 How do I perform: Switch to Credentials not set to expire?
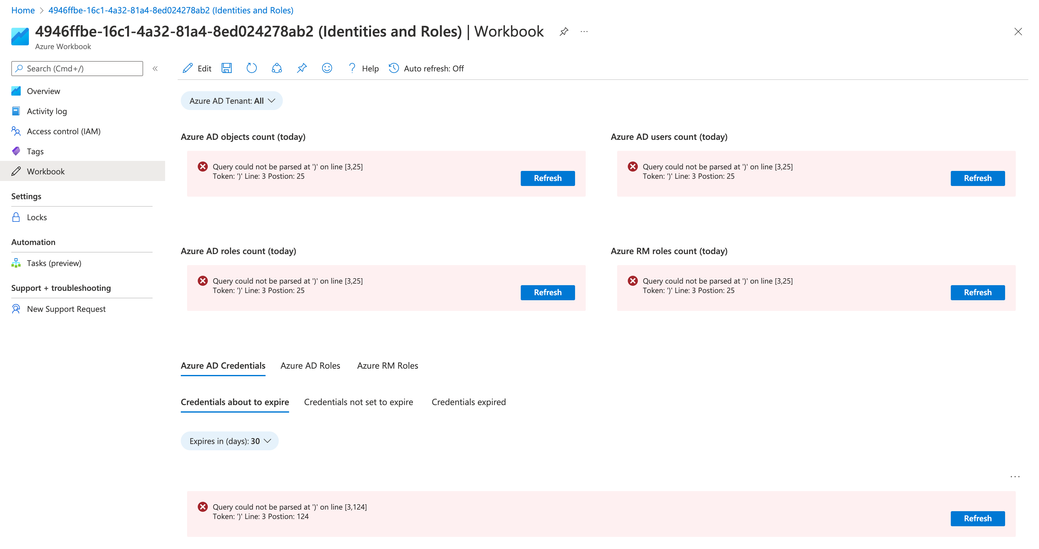[358, 402]
